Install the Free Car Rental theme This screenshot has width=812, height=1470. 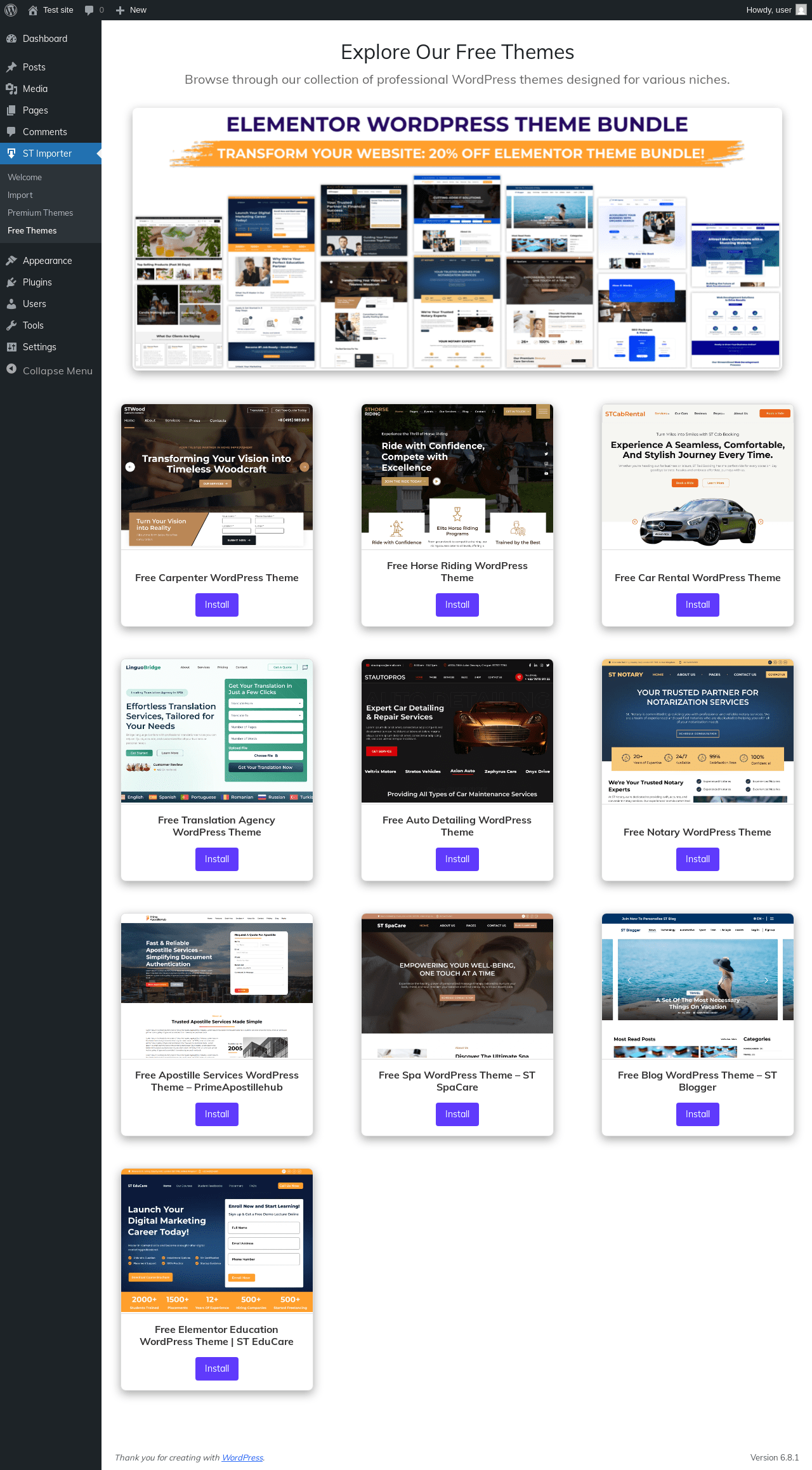point(698,605)
